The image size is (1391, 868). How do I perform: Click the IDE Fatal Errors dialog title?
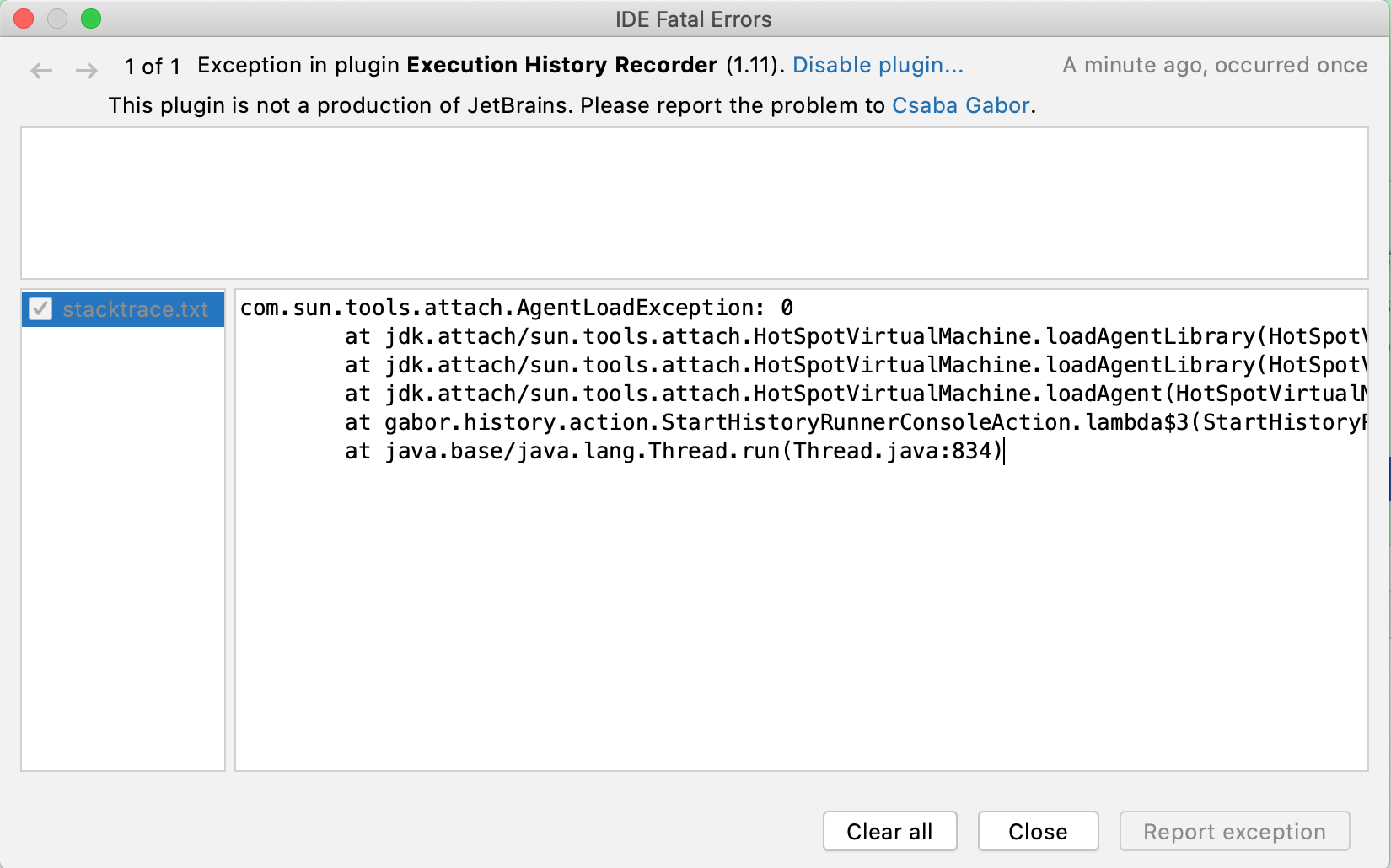coord(693,19)
